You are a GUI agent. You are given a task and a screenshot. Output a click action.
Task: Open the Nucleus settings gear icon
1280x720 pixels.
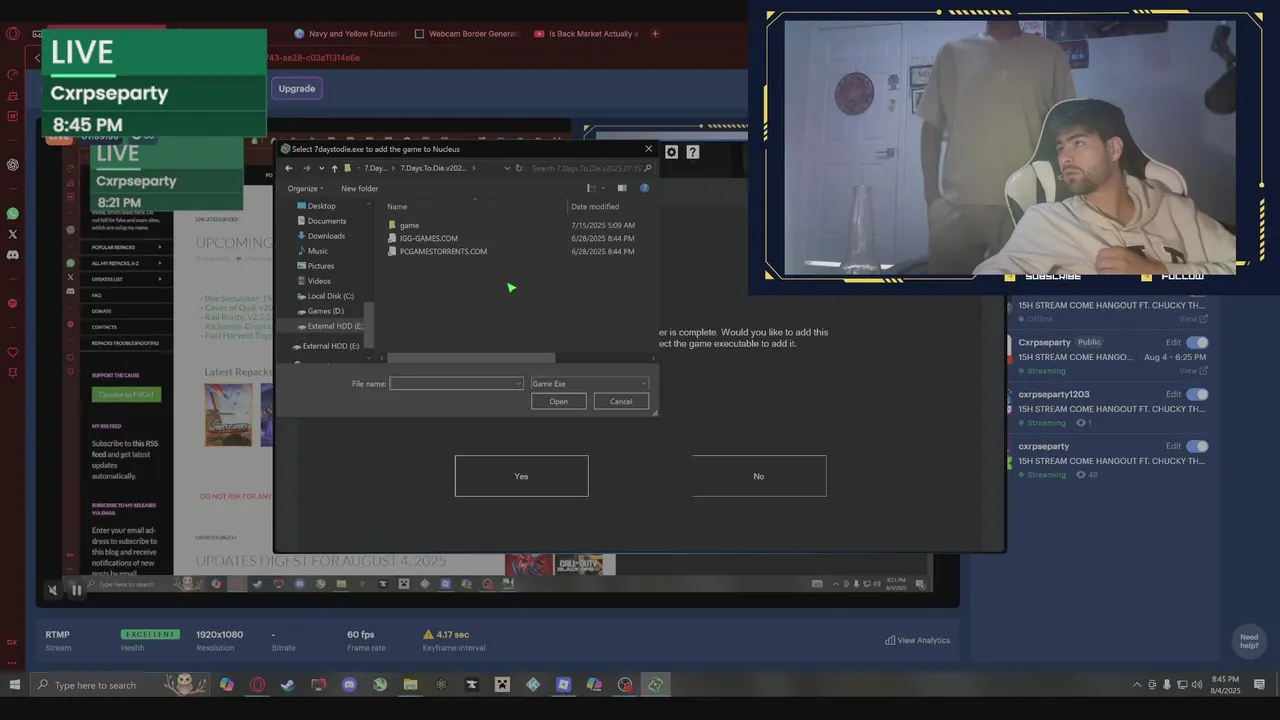coord(671,152)
